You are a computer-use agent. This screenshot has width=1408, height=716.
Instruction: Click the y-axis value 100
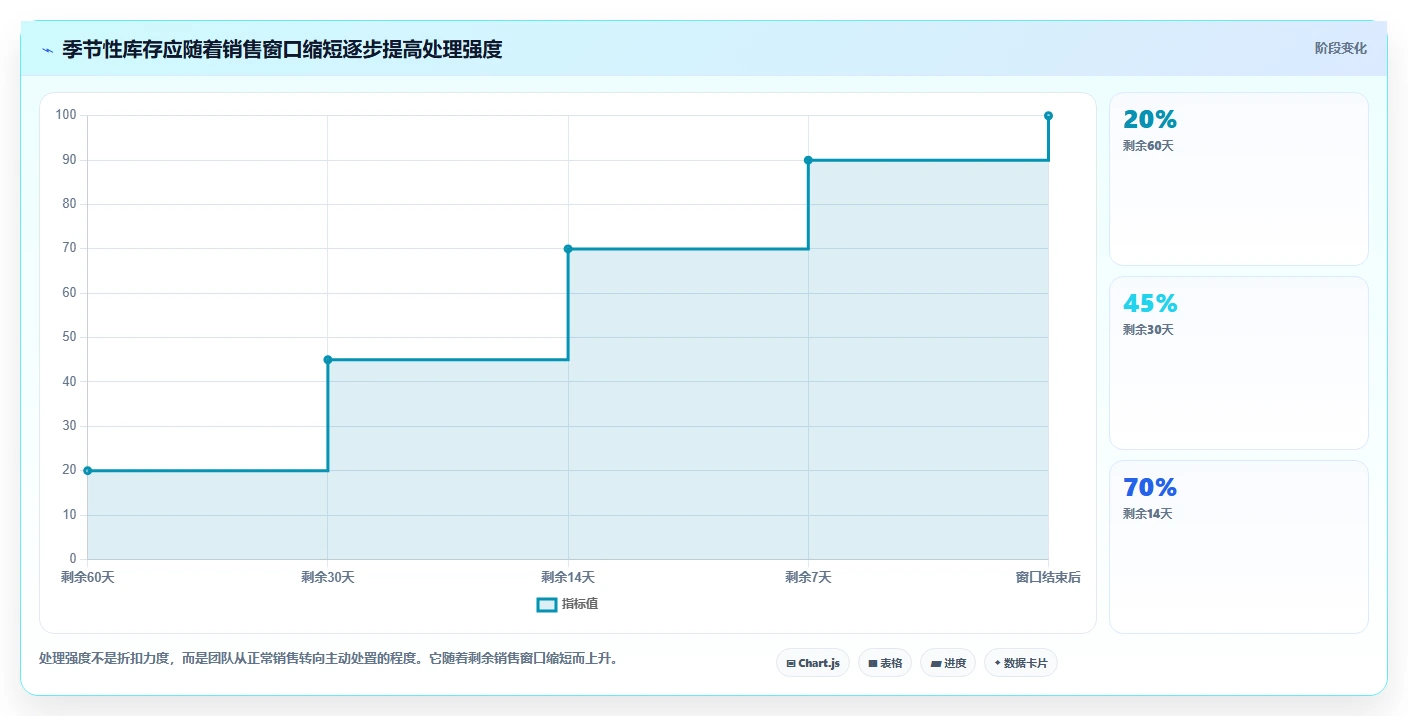(66, 115)
